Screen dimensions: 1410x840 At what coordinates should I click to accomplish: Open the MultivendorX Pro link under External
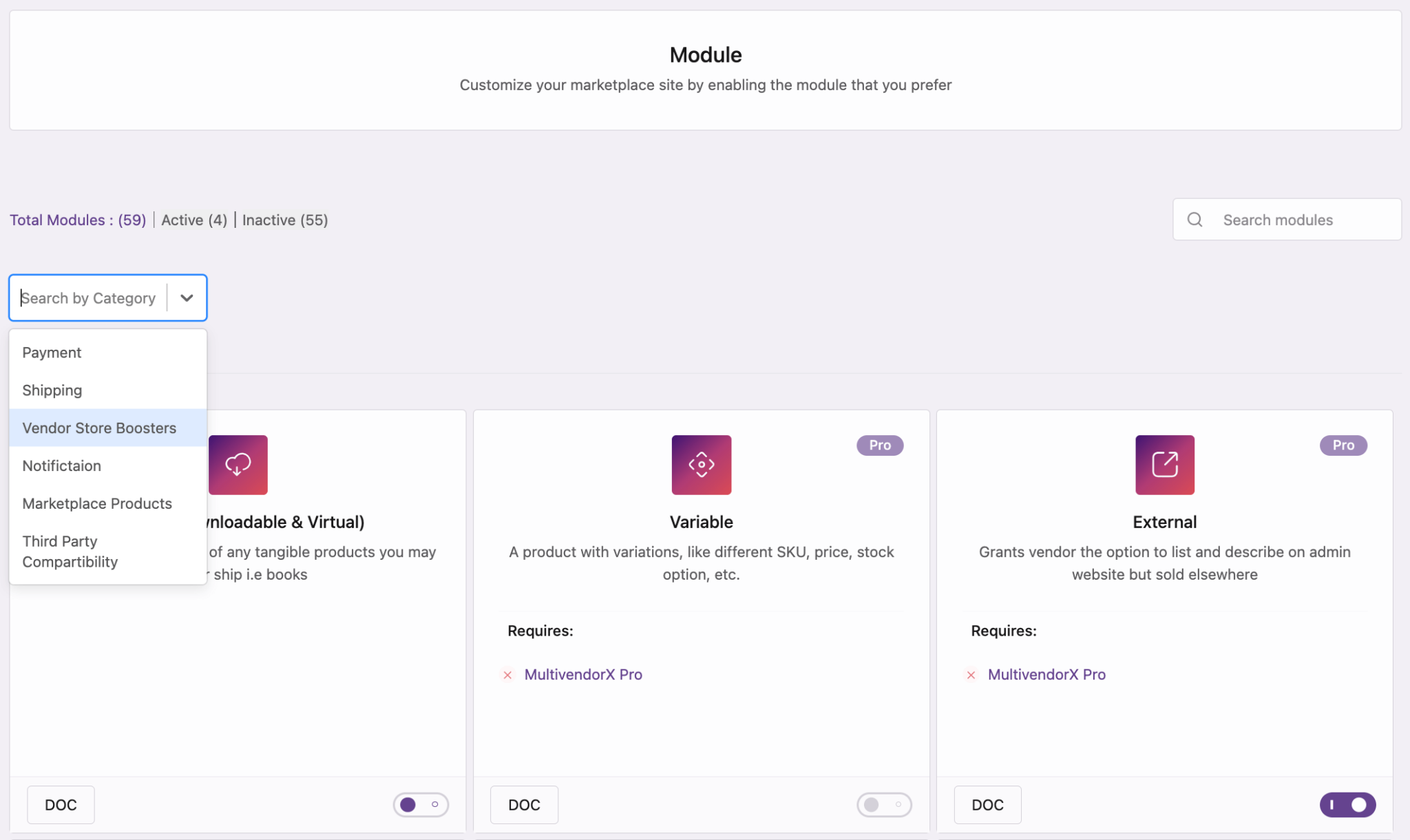[1046, 675]
